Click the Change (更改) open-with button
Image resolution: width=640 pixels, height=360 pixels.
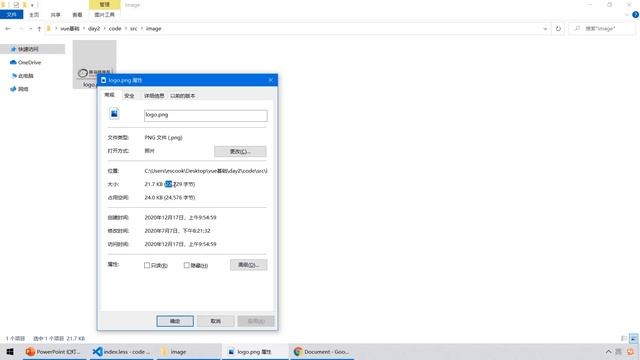pyautogui.click(x=240, y=151)
